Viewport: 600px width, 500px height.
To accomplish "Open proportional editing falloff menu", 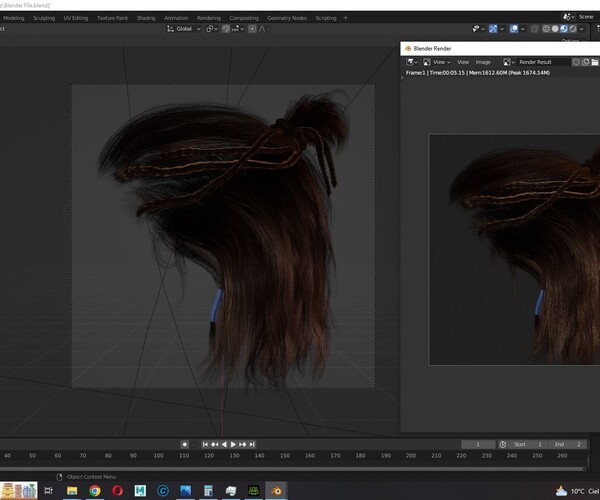I will coord(264,29).
